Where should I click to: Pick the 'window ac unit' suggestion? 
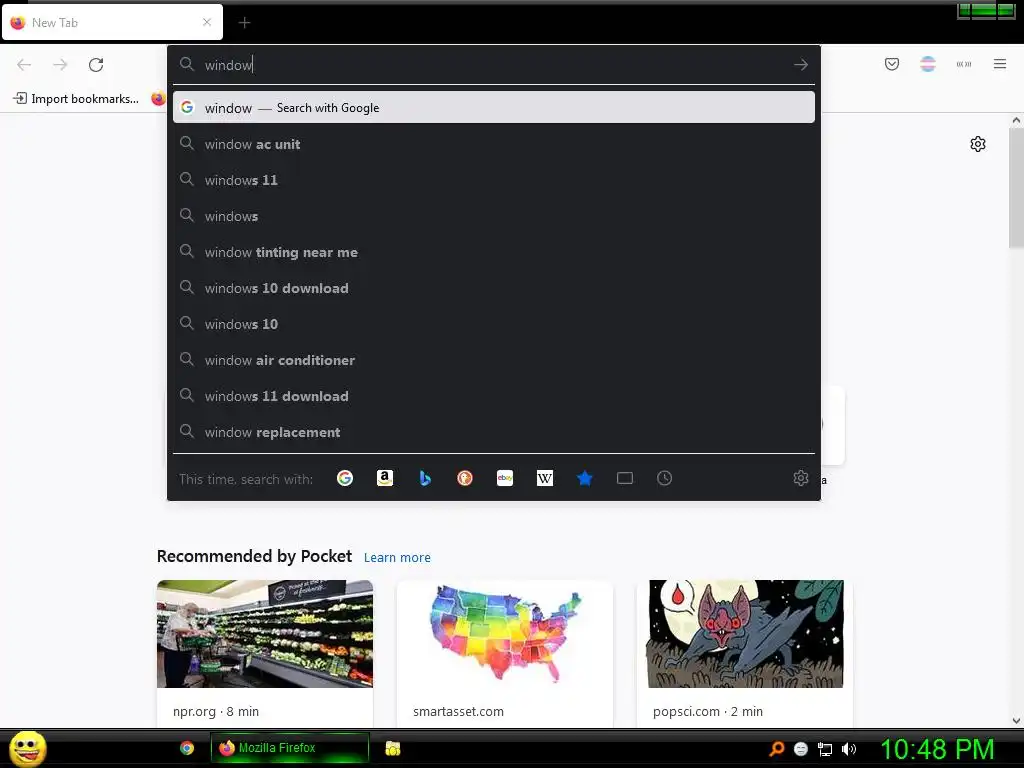pyautogui.click(x=494, y=144)
